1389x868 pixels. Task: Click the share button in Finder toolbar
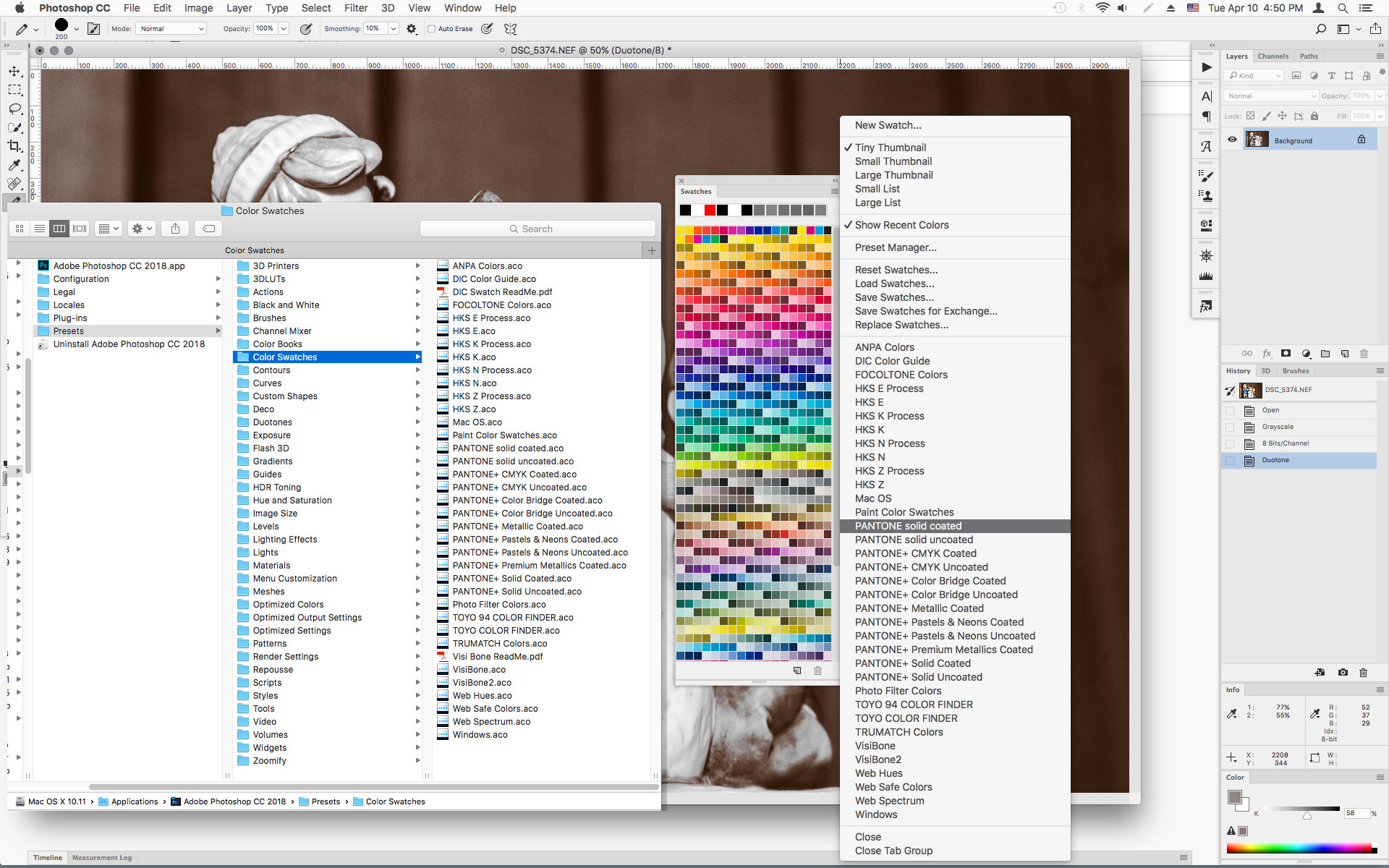tap(175, 229)
